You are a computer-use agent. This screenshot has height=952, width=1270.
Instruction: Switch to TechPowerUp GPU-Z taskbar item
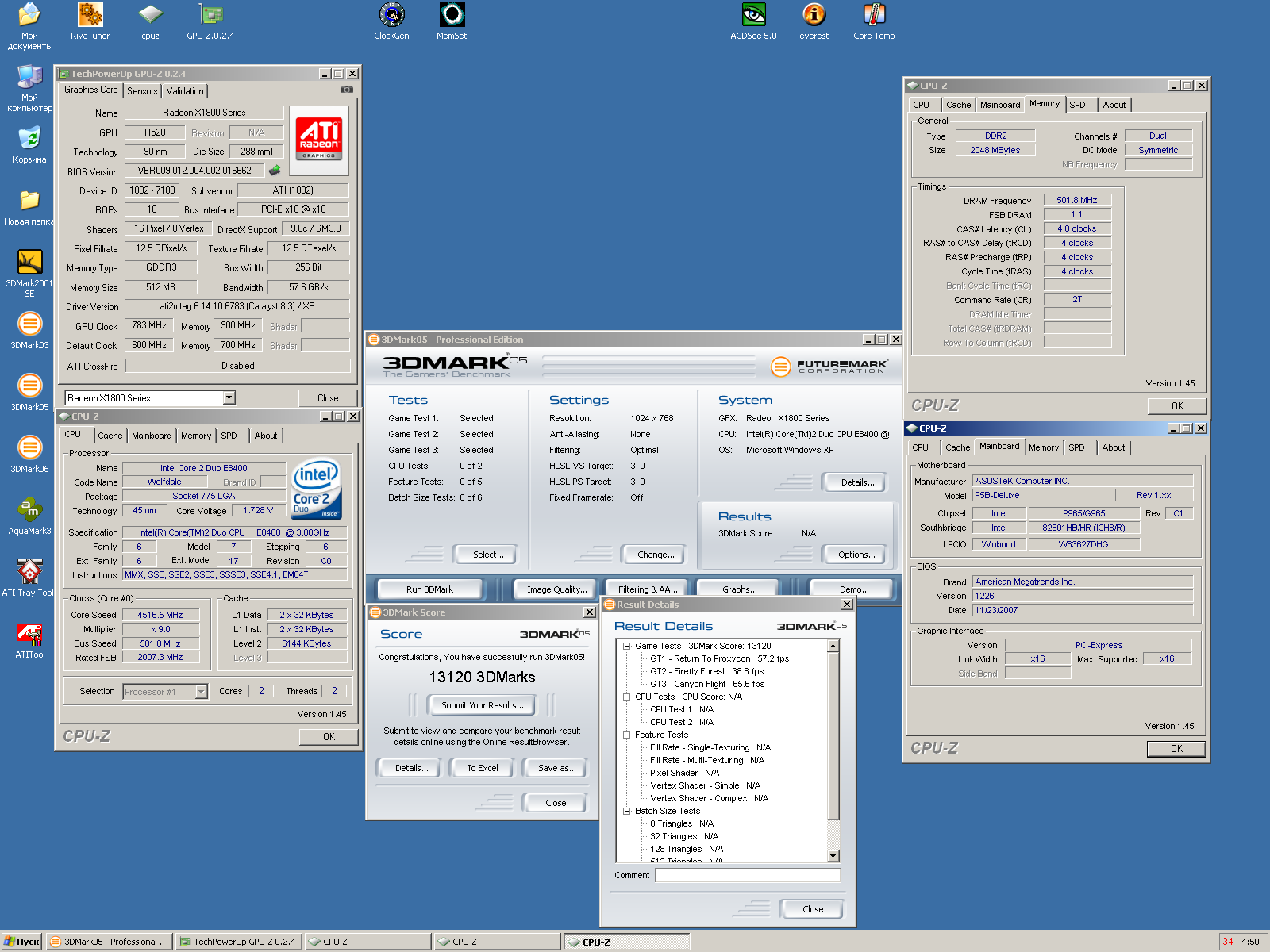238,942
